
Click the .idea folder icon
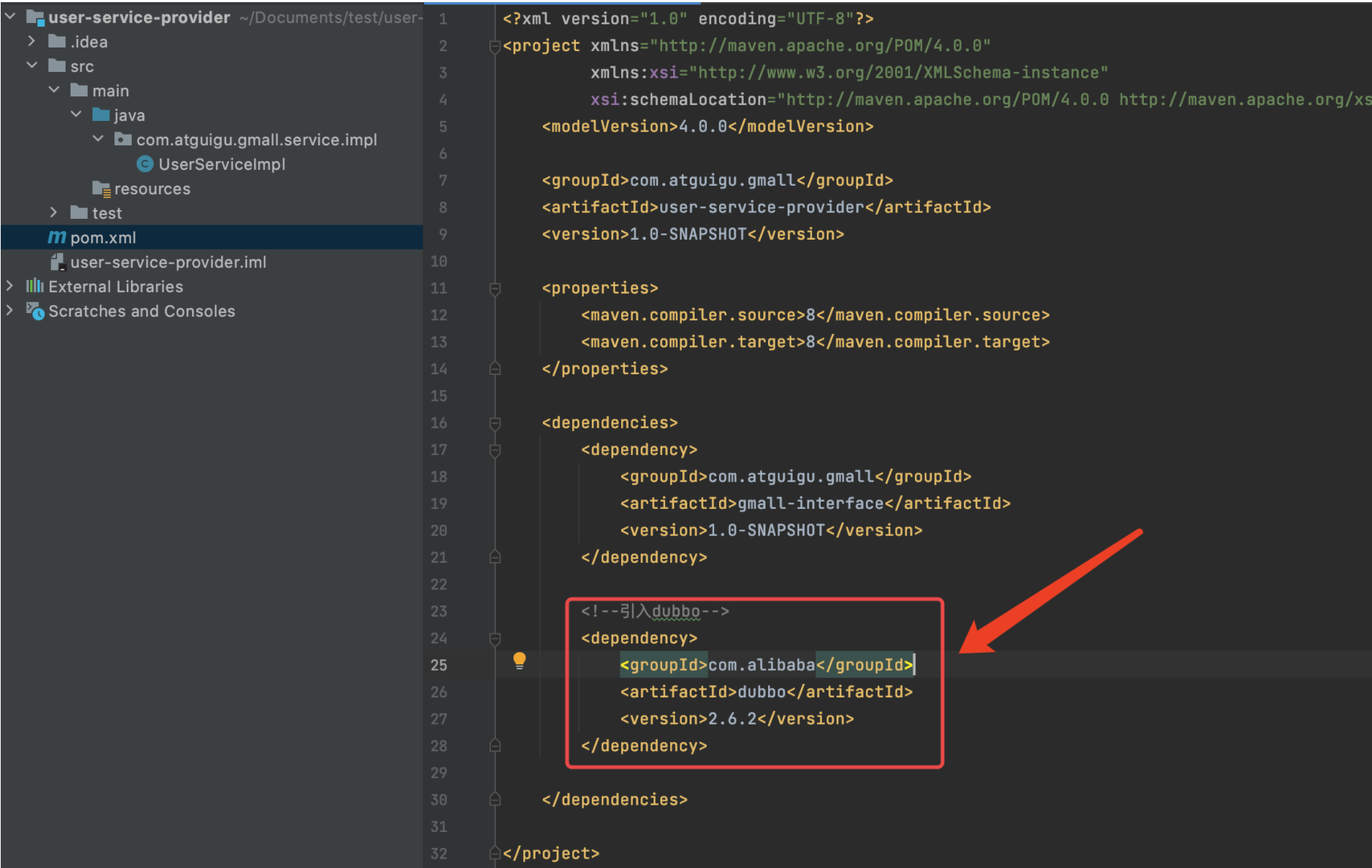[57, 41]
